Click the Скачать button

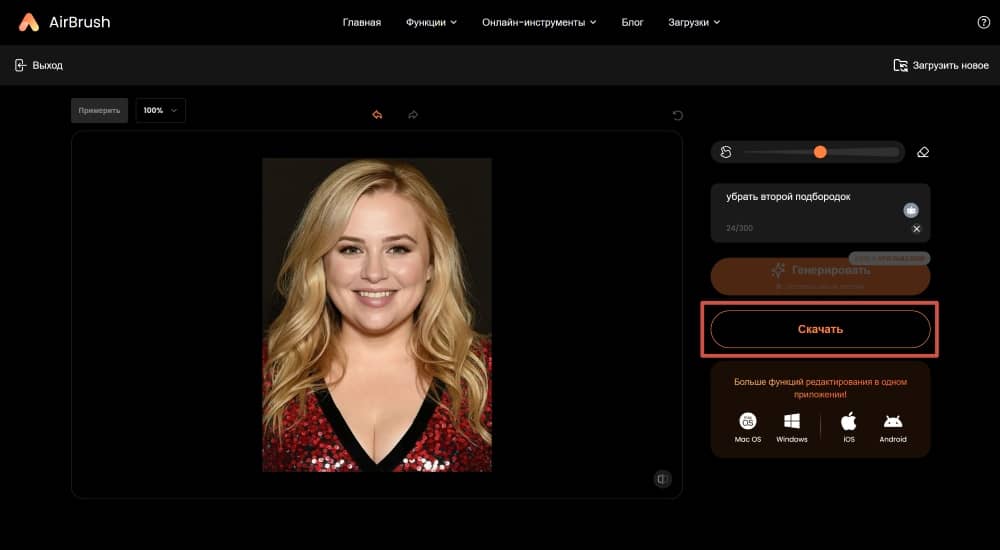point(820,329)
